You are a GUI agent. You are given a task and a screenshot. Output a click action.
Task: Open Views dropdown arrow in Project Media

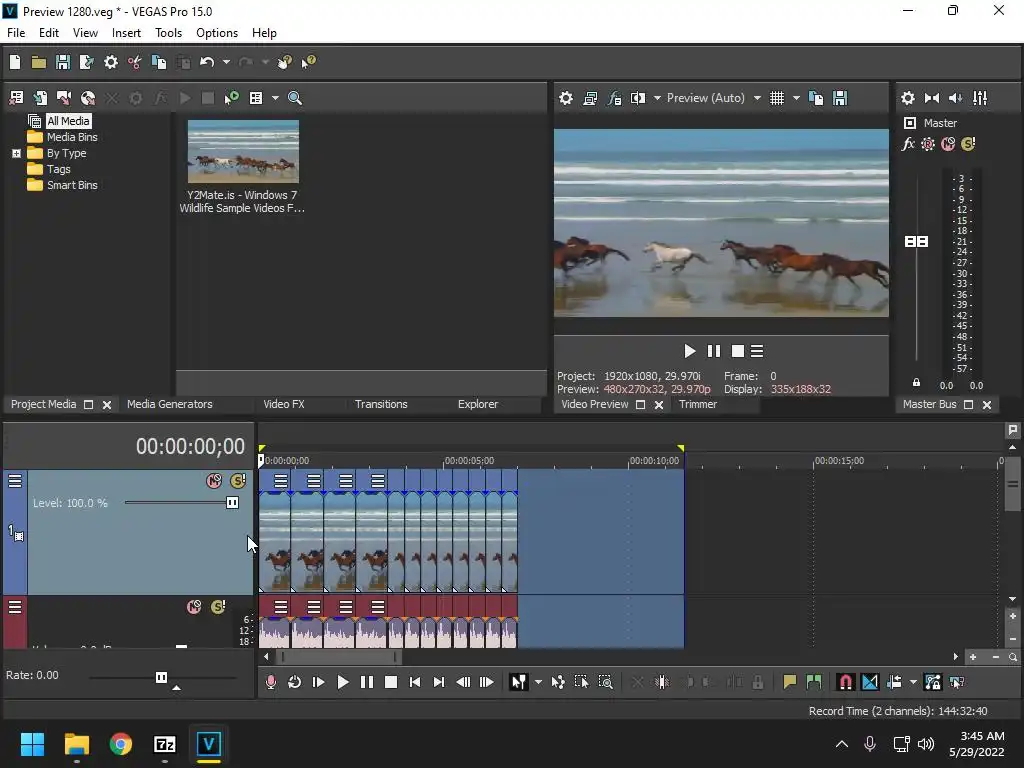click(275, 98)
